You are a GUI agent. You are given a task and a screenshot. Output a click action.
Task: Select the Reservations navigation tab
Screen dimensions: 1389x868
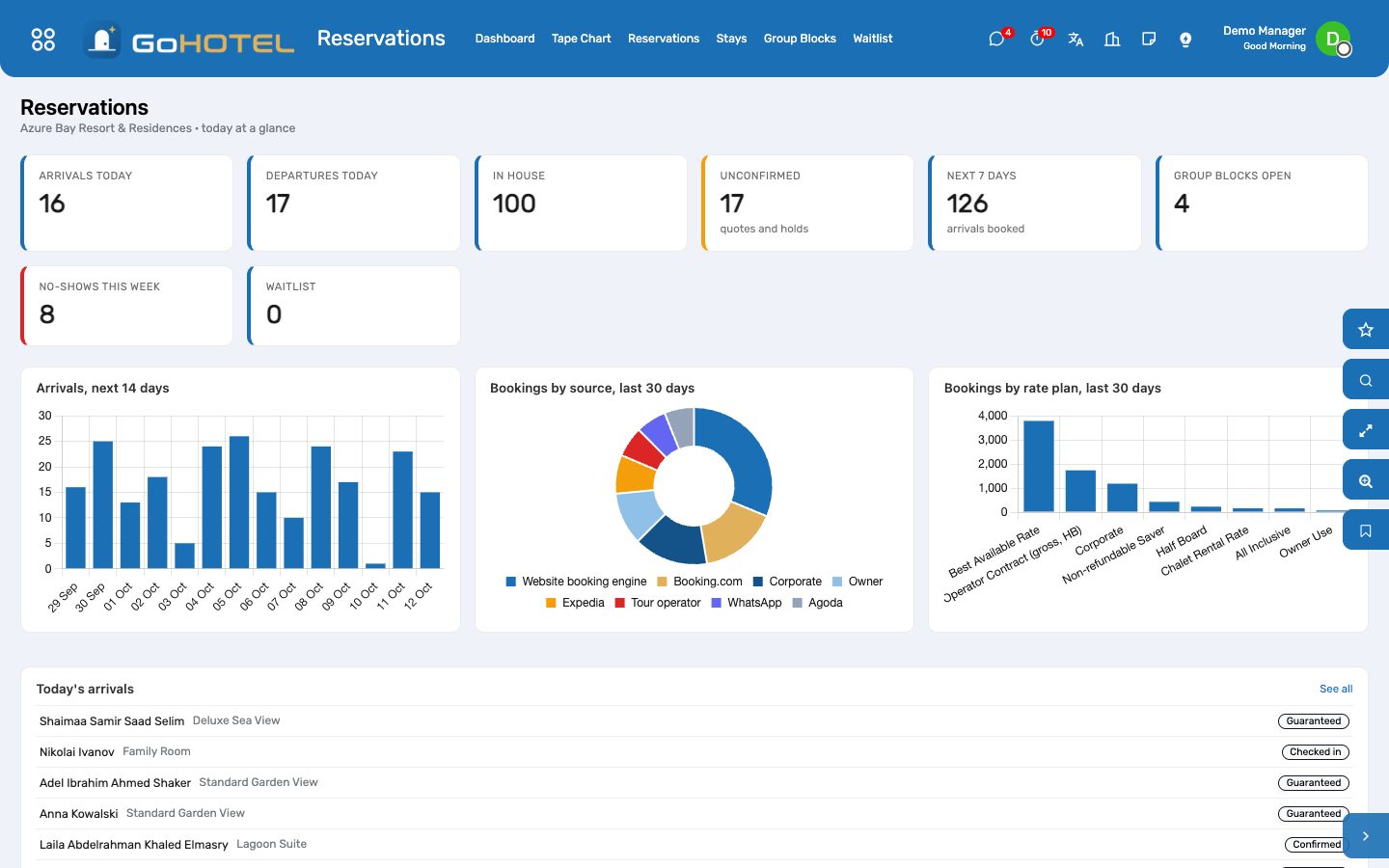coord(664,39)
